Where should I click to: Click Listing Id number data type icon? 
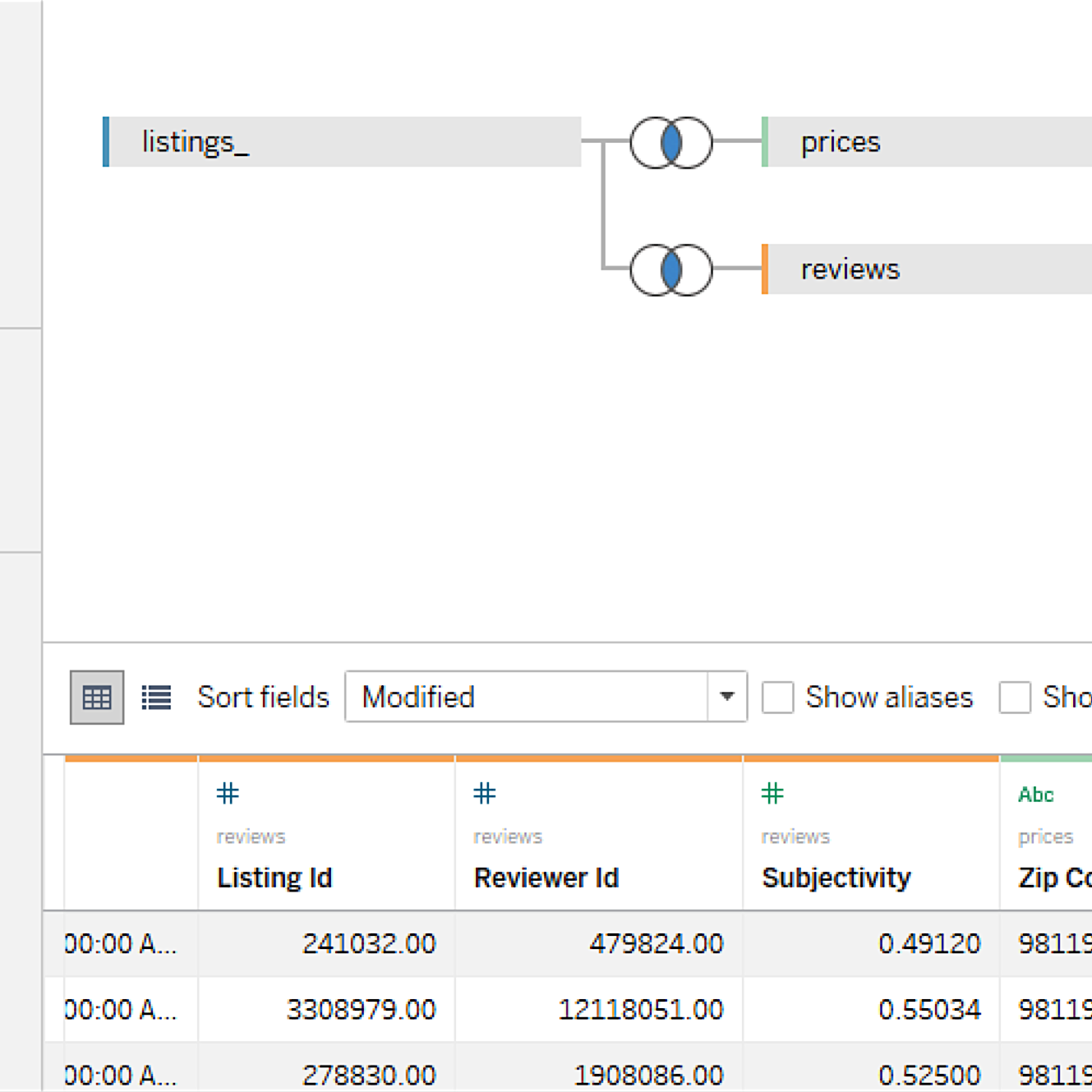pos(228,794)
